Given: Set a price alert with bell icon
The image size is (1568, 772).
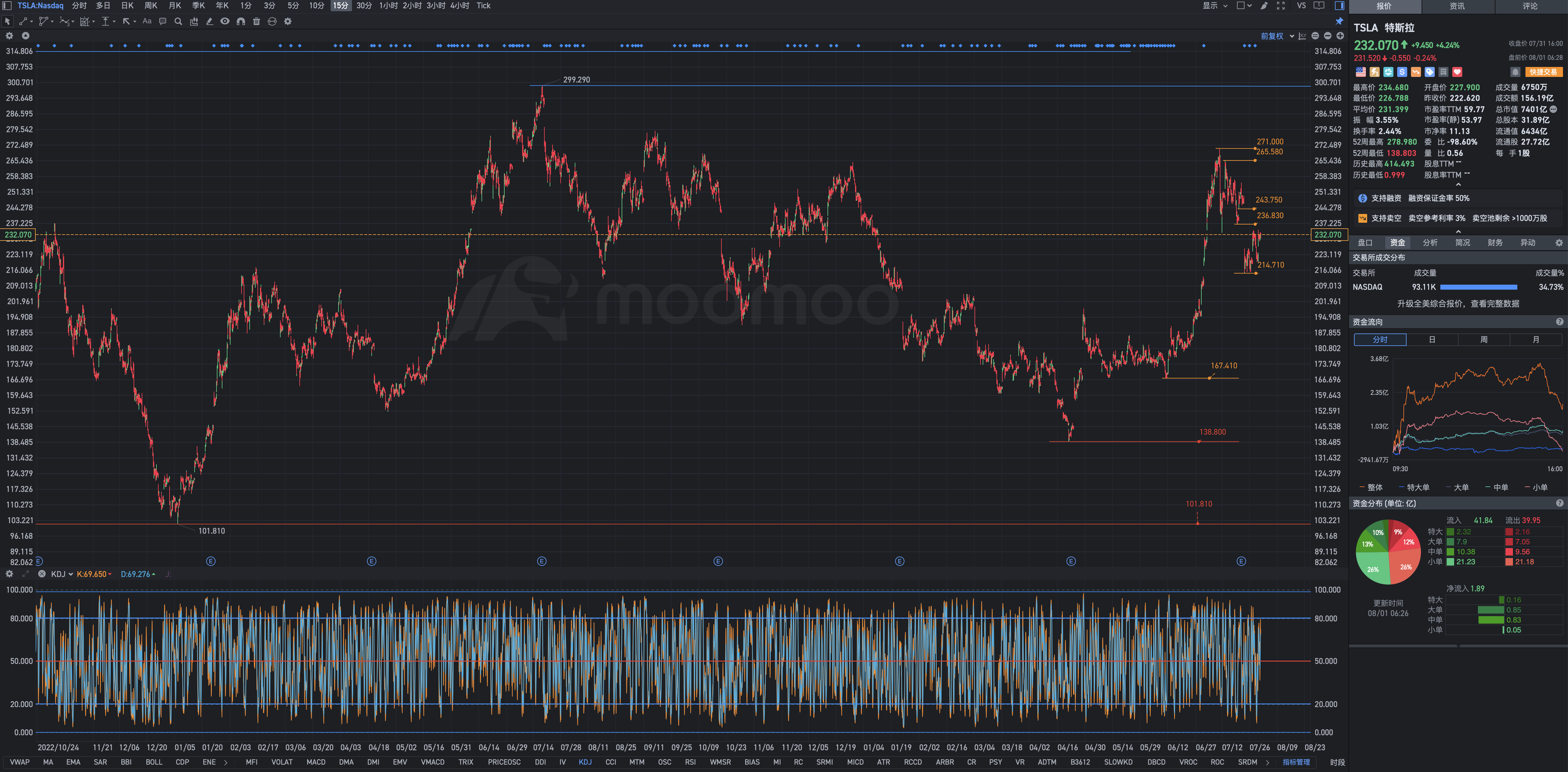Looking at the screenshot, I should coord(1515,72).
